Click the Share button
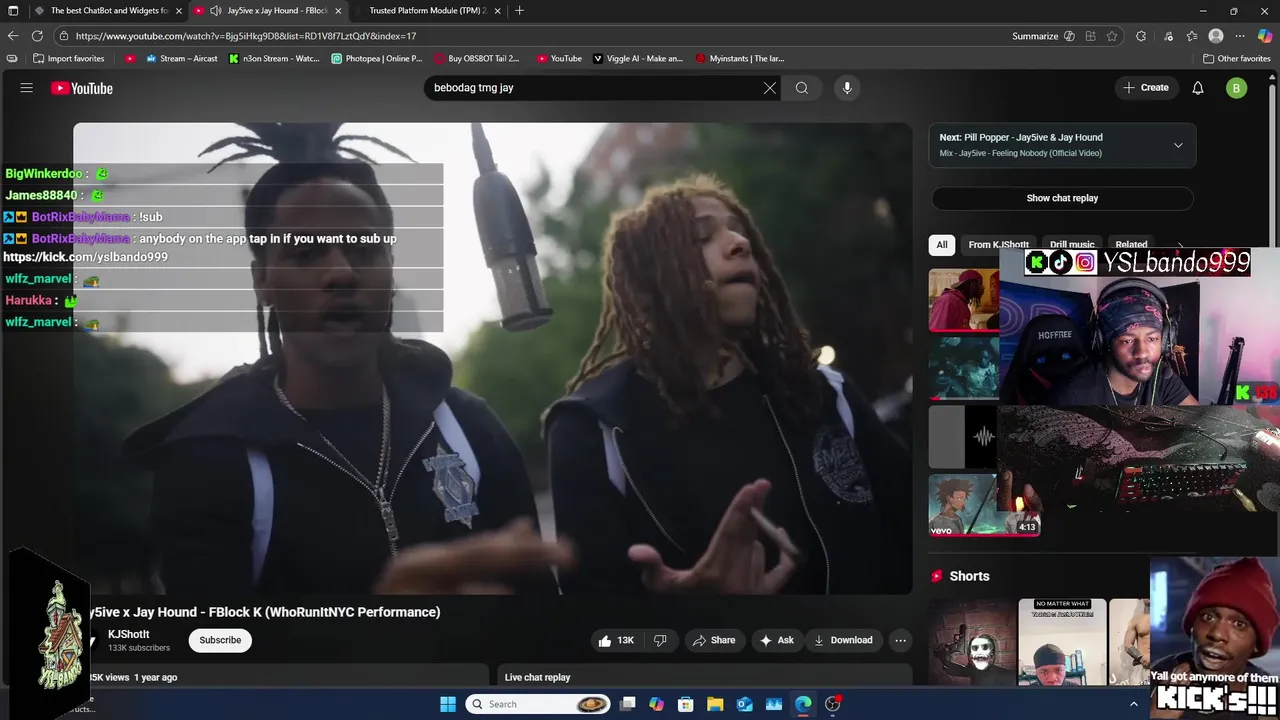Viewport: 1280px width, 720px height. pos(714,640)
